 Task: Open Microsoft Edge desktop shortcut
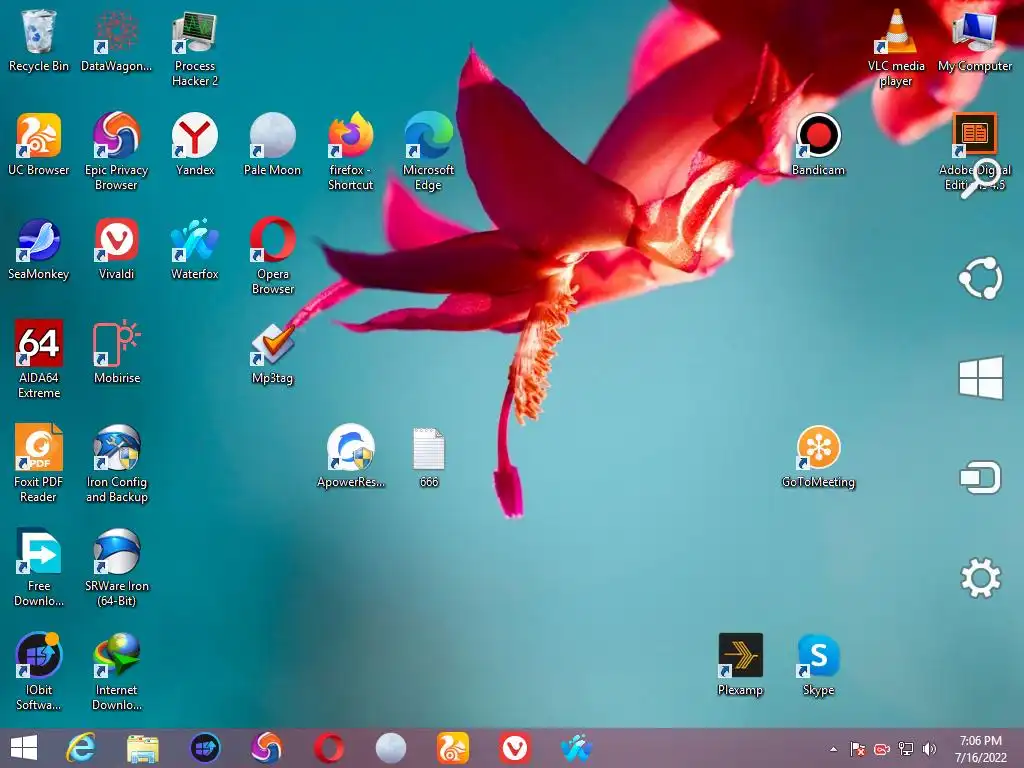[x=428, y=152]
